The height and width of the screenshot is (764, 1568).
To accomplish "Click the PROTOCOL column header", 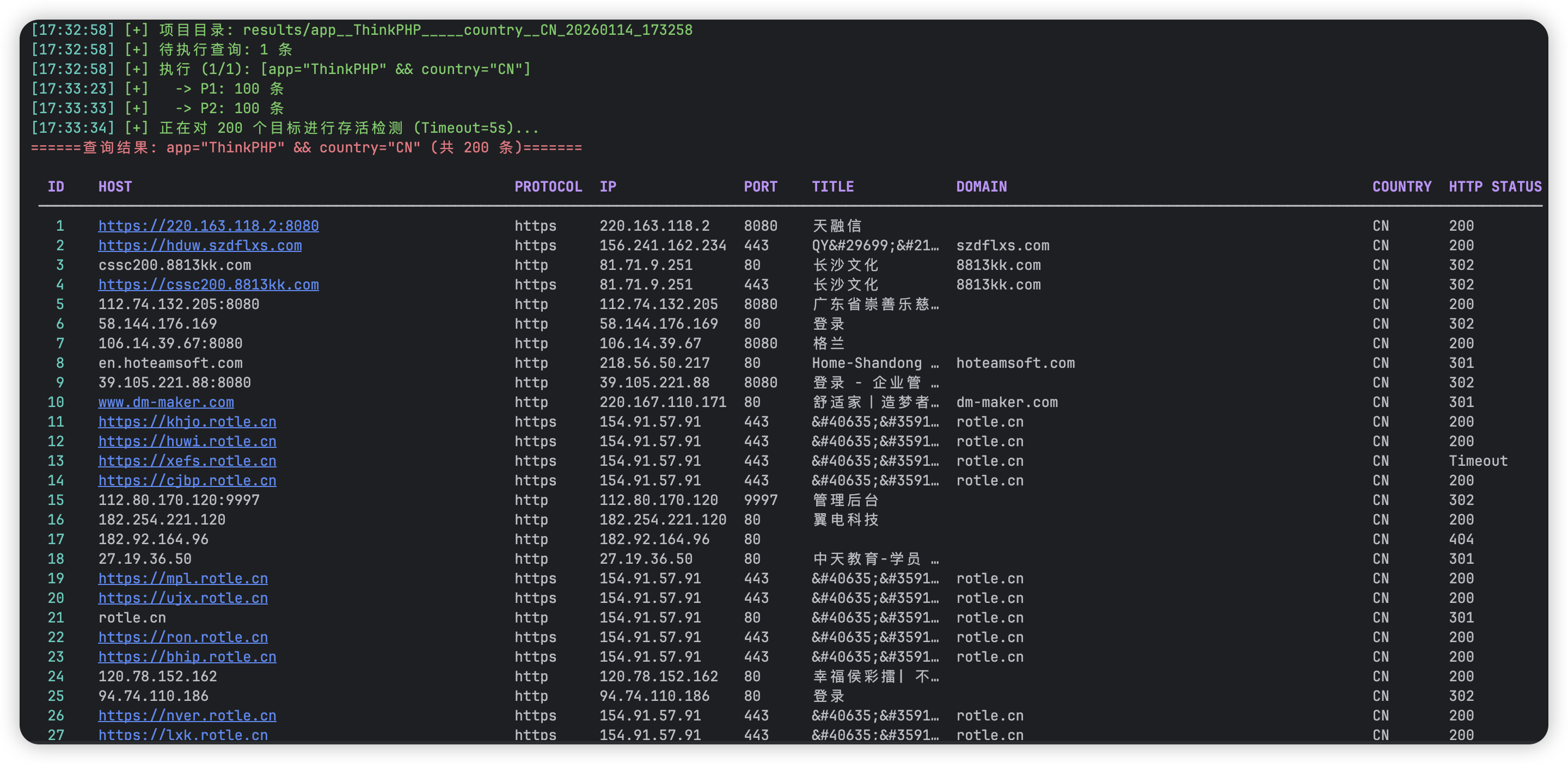I will 548,187.
